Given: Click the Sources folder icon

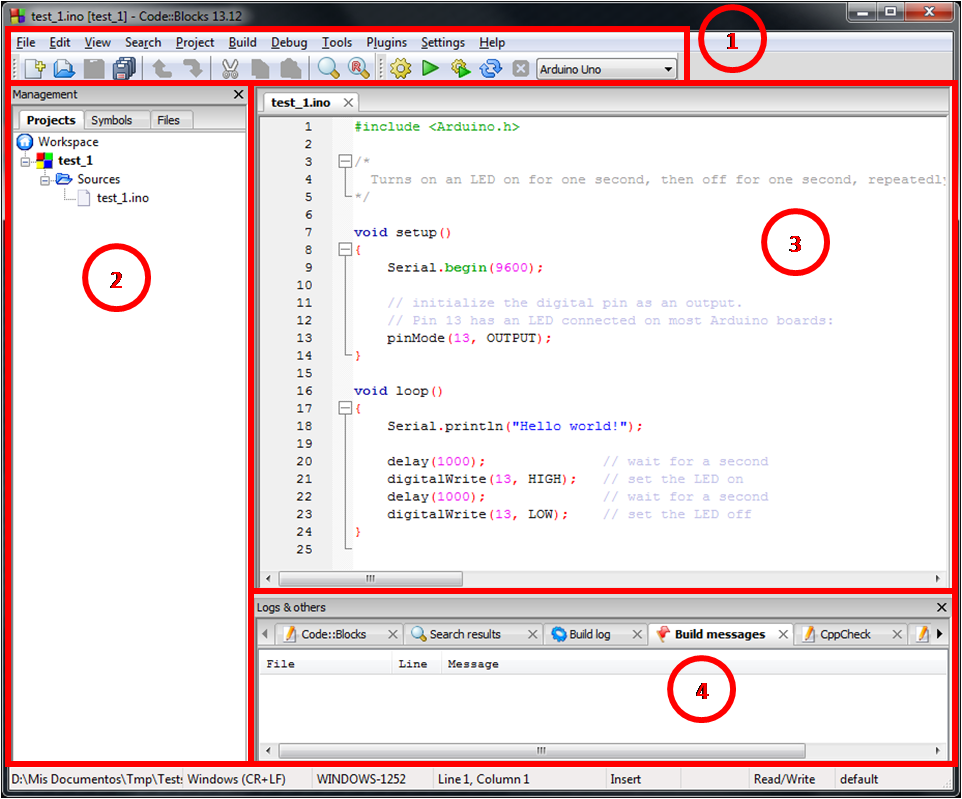Looking at the screenshot, I should tap(64, 179).
